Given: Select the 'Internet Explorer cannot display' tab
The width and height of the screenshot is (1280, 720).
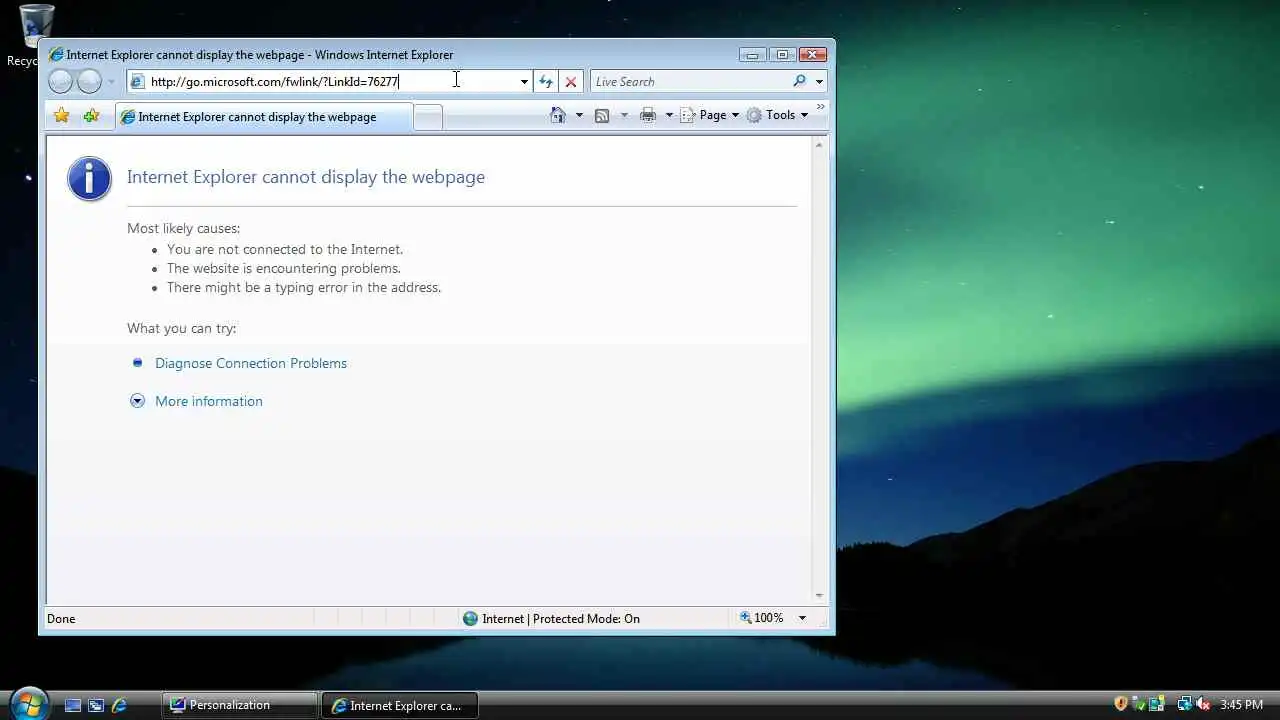Looking at the screenshot, I should pos(263,117).
